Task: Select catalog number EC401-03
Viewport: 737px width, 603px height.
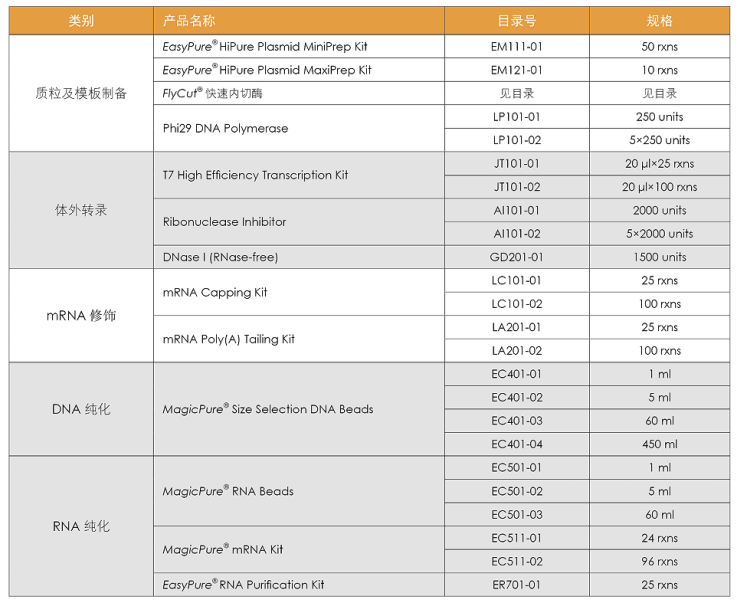Action: click(x=517, y=421)
